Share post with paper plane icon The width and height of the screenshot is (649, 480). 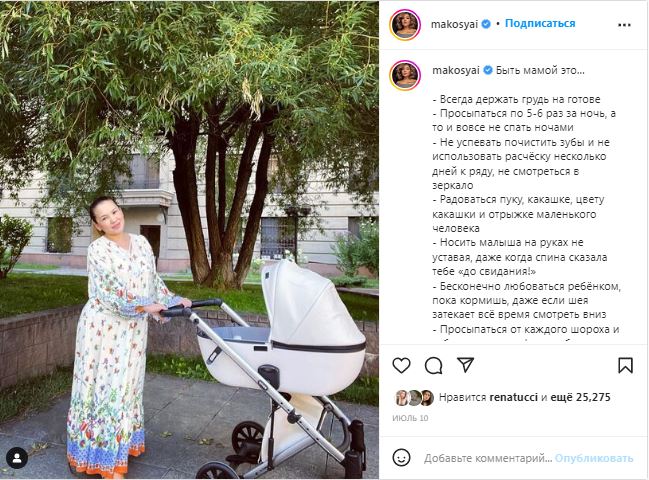tap(465, 365)
